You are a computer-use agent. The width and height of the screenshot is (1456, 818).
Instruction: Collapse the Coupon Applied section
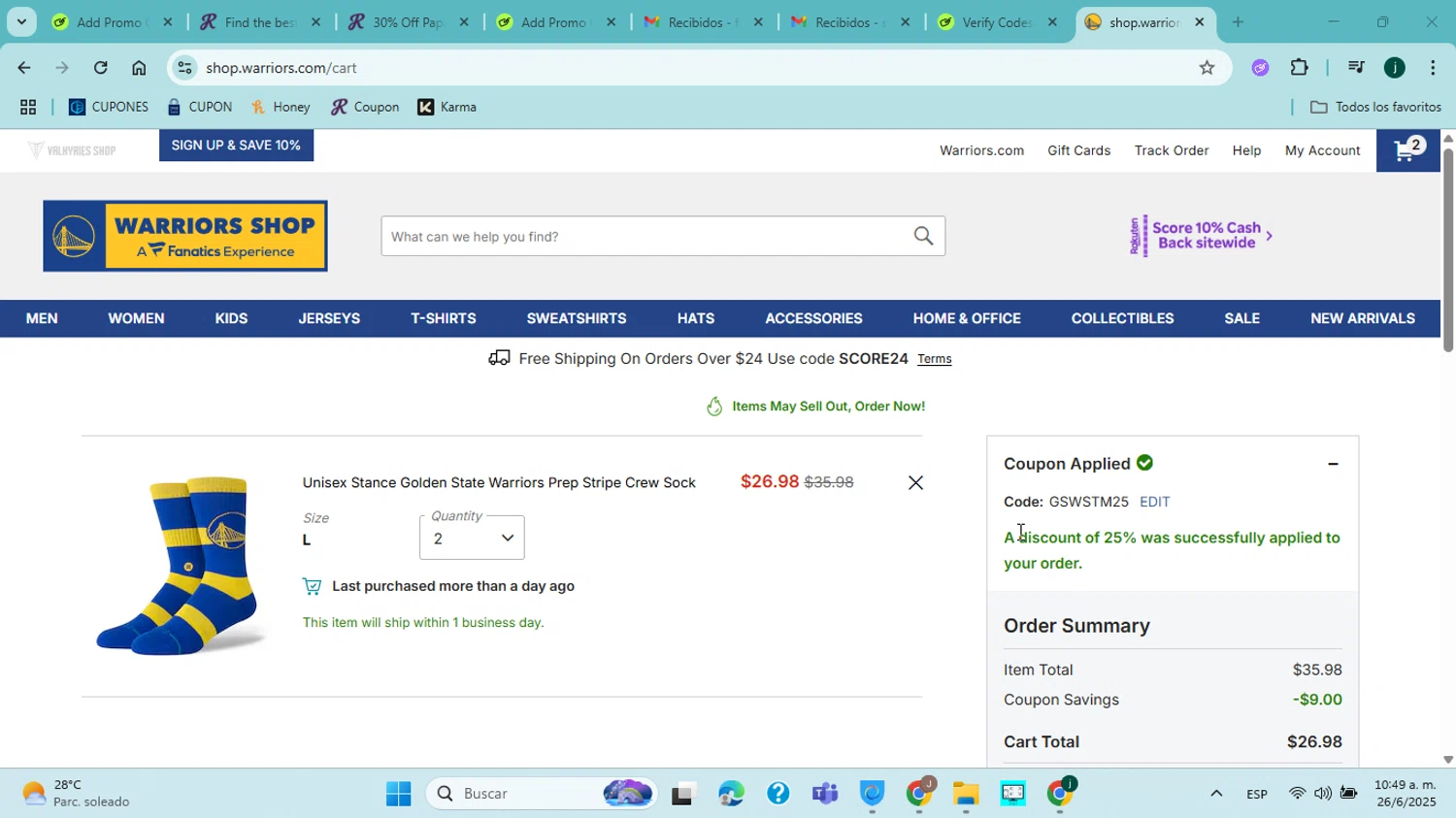point(1333,464)
